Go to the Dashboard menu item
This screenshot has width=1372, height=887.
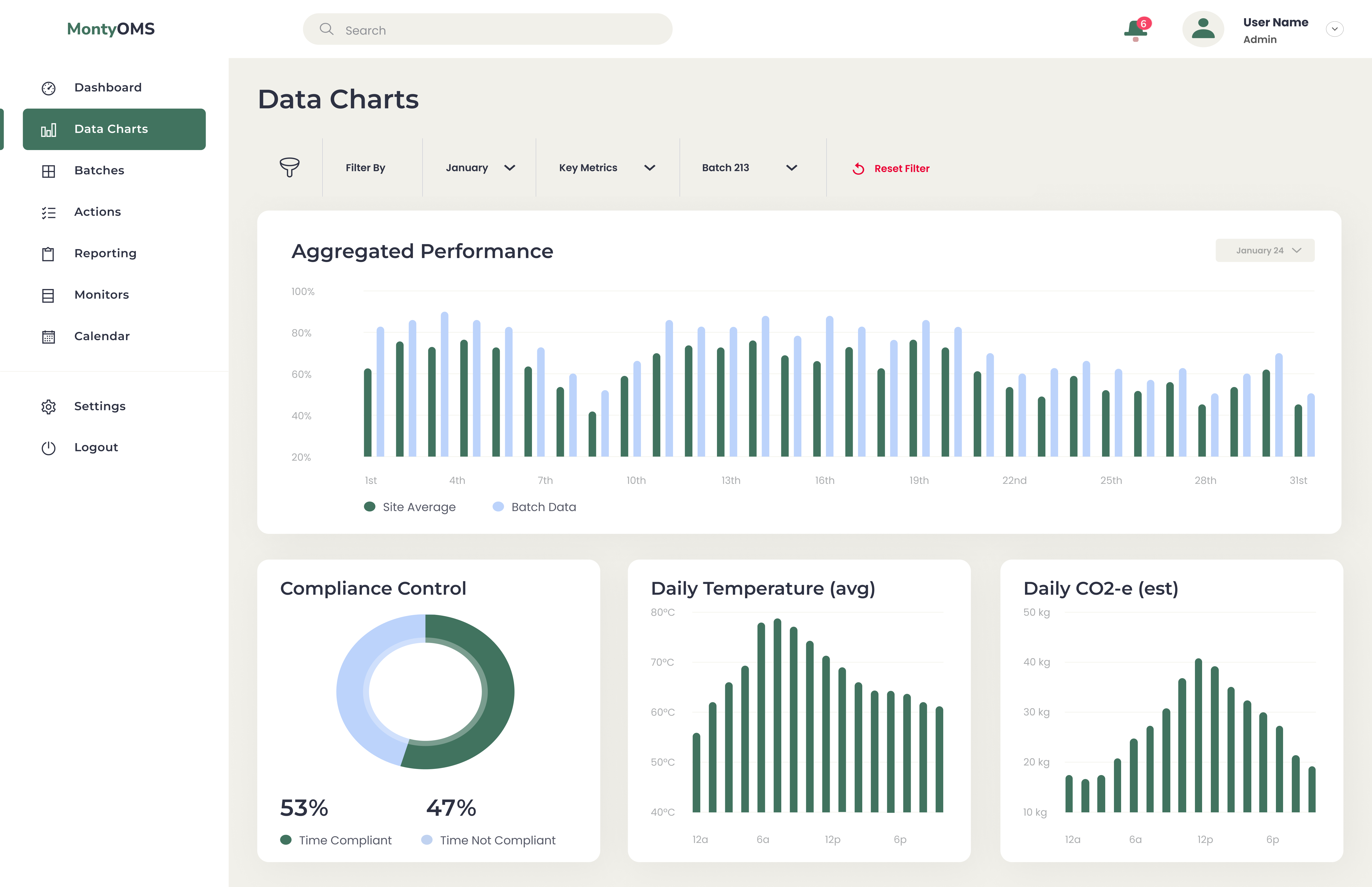click(x=114, y=88)
